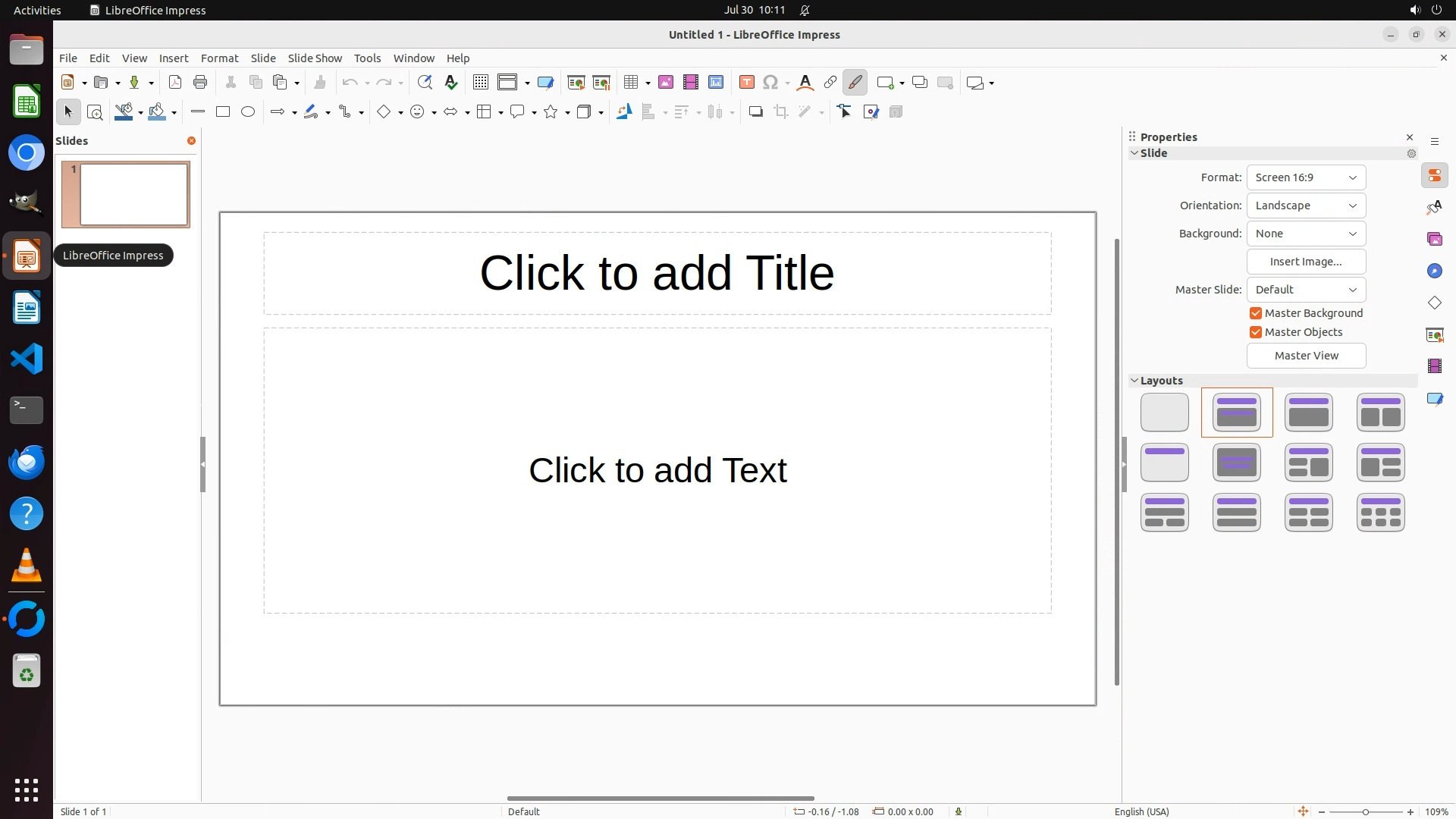
Task: Click the Insert Image button
Action: pos(1306,262)
